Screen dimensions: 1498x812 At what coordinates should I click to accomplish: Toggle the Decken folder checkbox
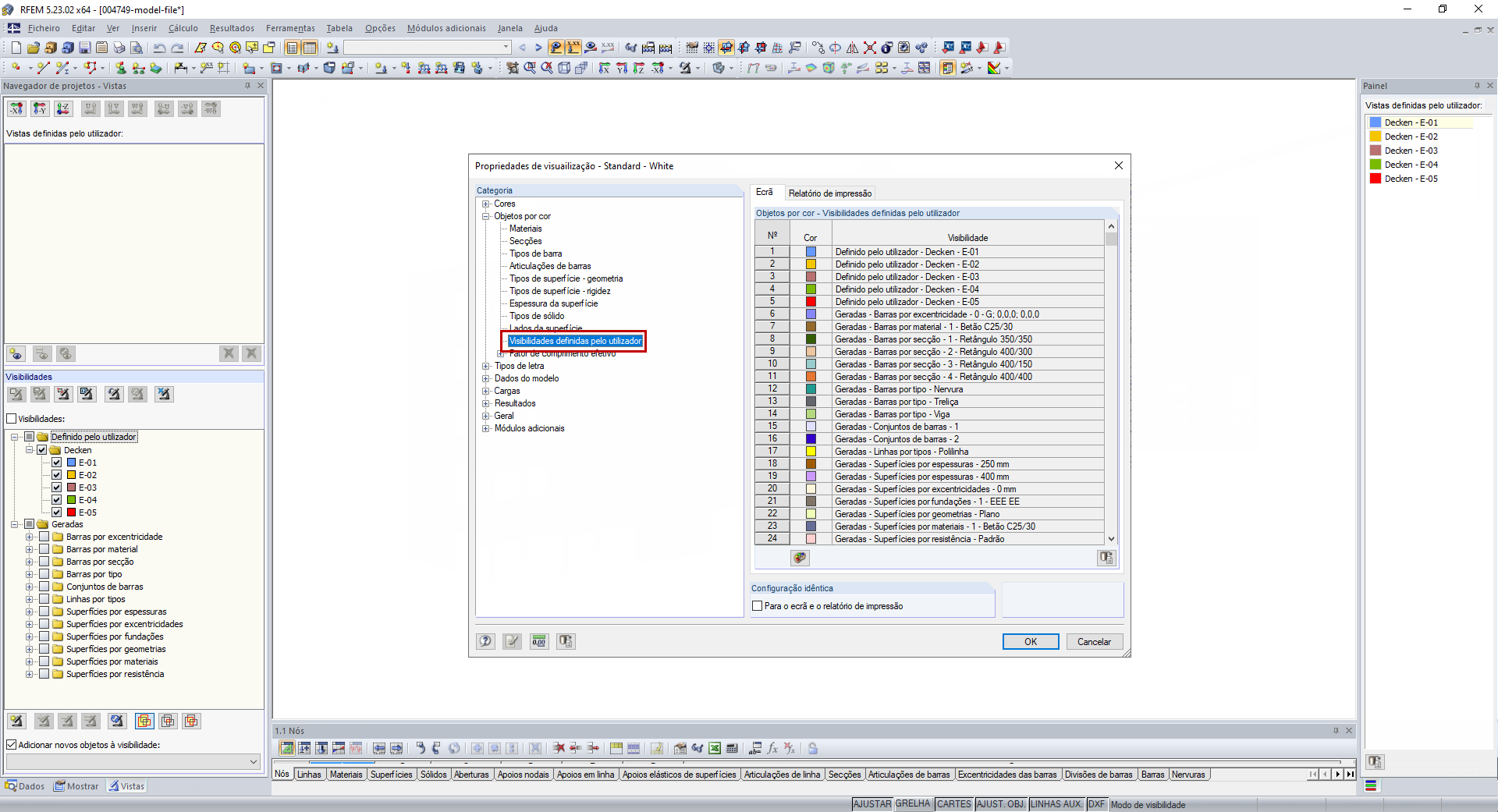pos(42,450)
